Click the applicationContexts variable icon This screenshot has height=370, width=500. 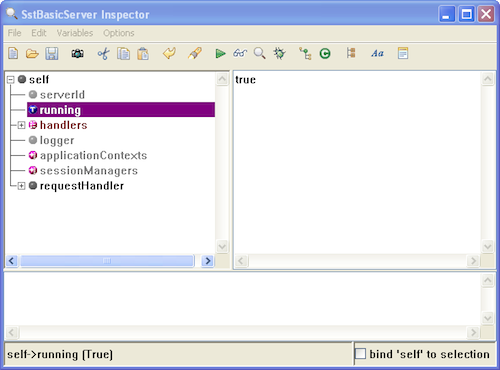click(x=33, y=155)
